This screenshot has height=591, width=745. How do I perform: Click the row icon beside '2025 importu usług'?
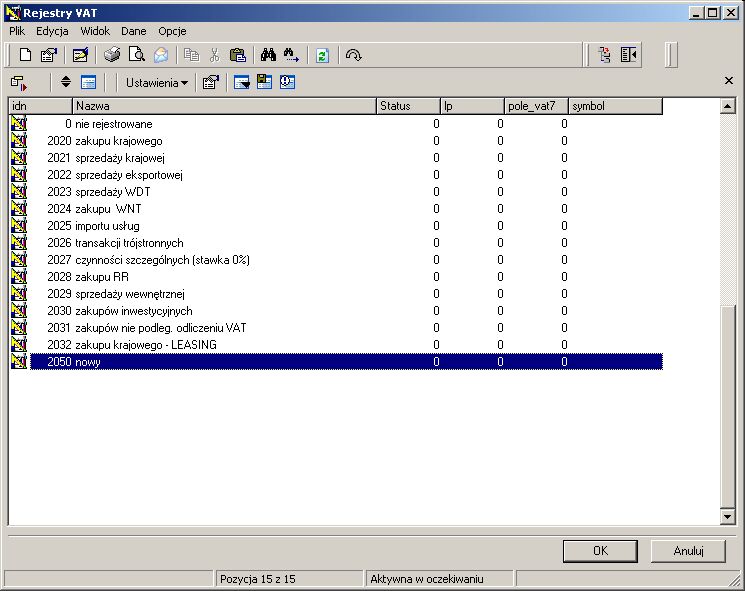19,226
